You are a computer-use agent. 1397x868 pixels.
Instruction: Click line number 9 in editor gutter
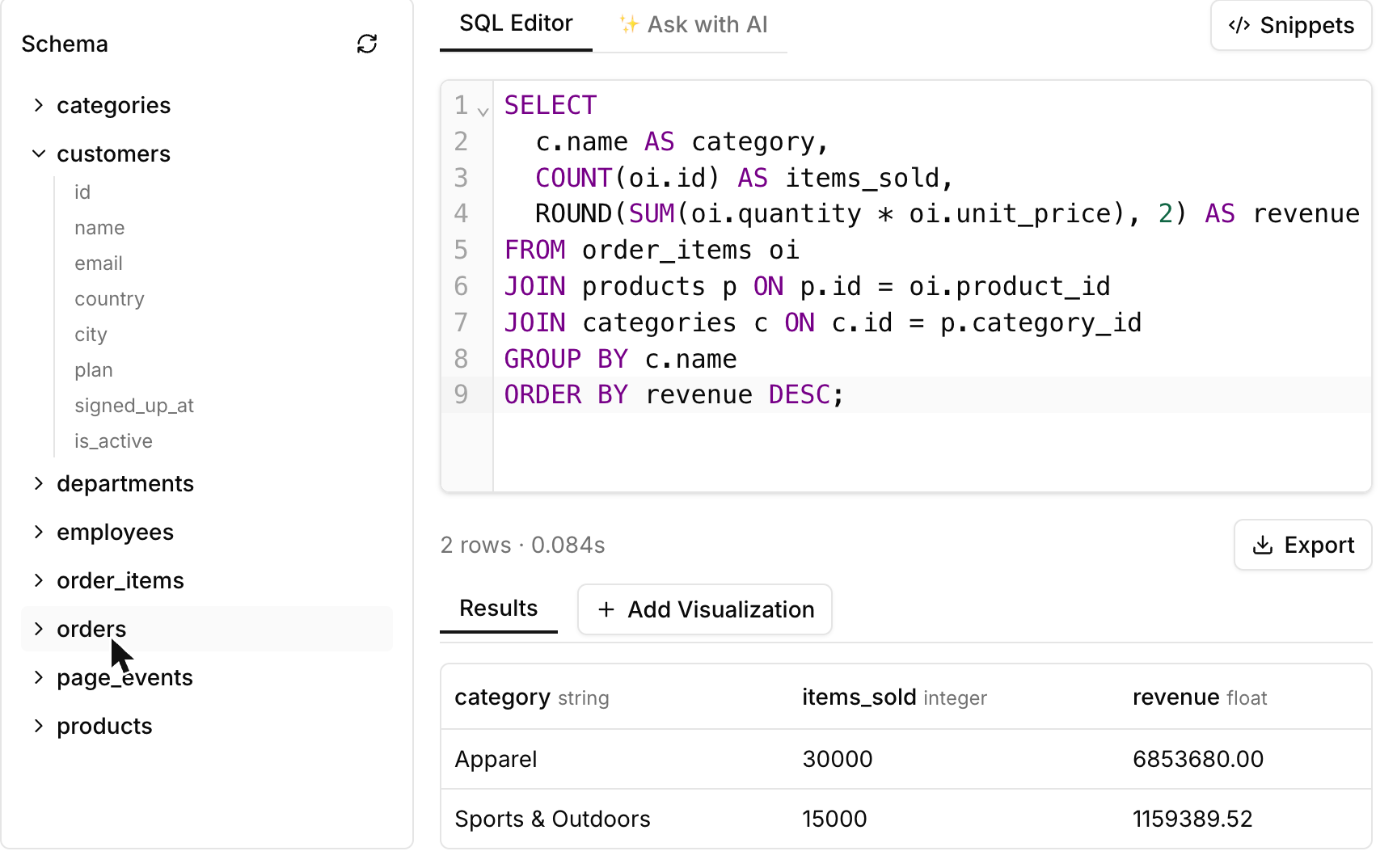tap(460, 394)
